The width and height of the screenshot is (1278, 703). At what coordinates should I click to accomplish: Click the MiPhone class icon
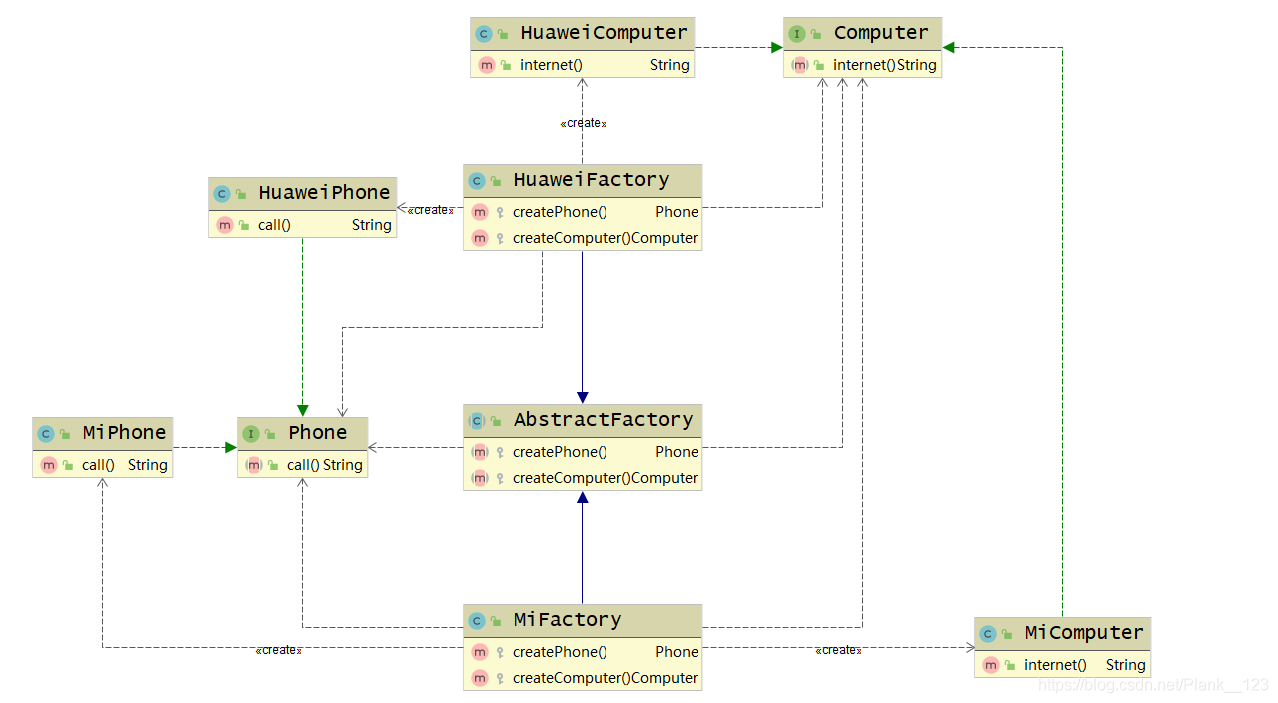point(46,434)
